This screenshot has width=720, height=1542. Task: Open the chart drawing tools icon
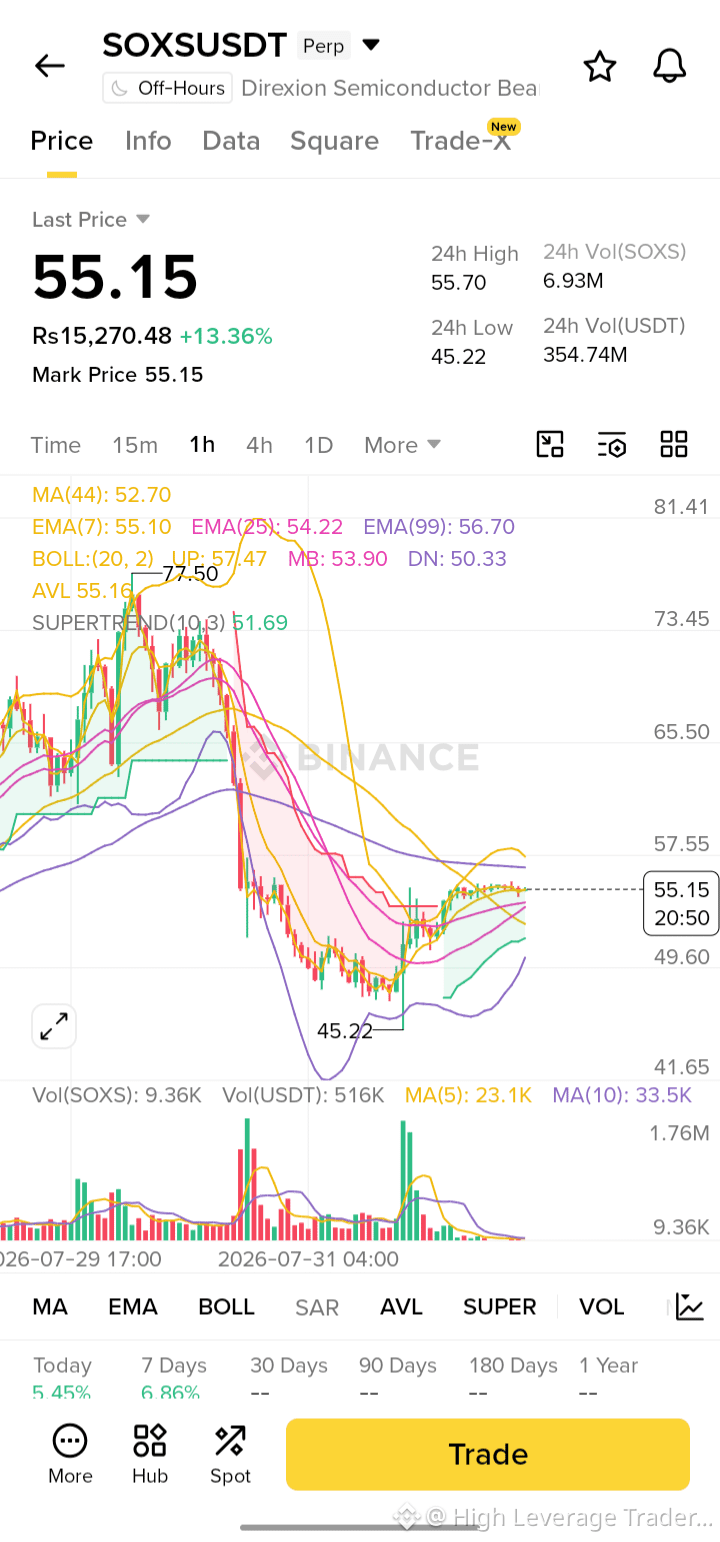point(550,444)
